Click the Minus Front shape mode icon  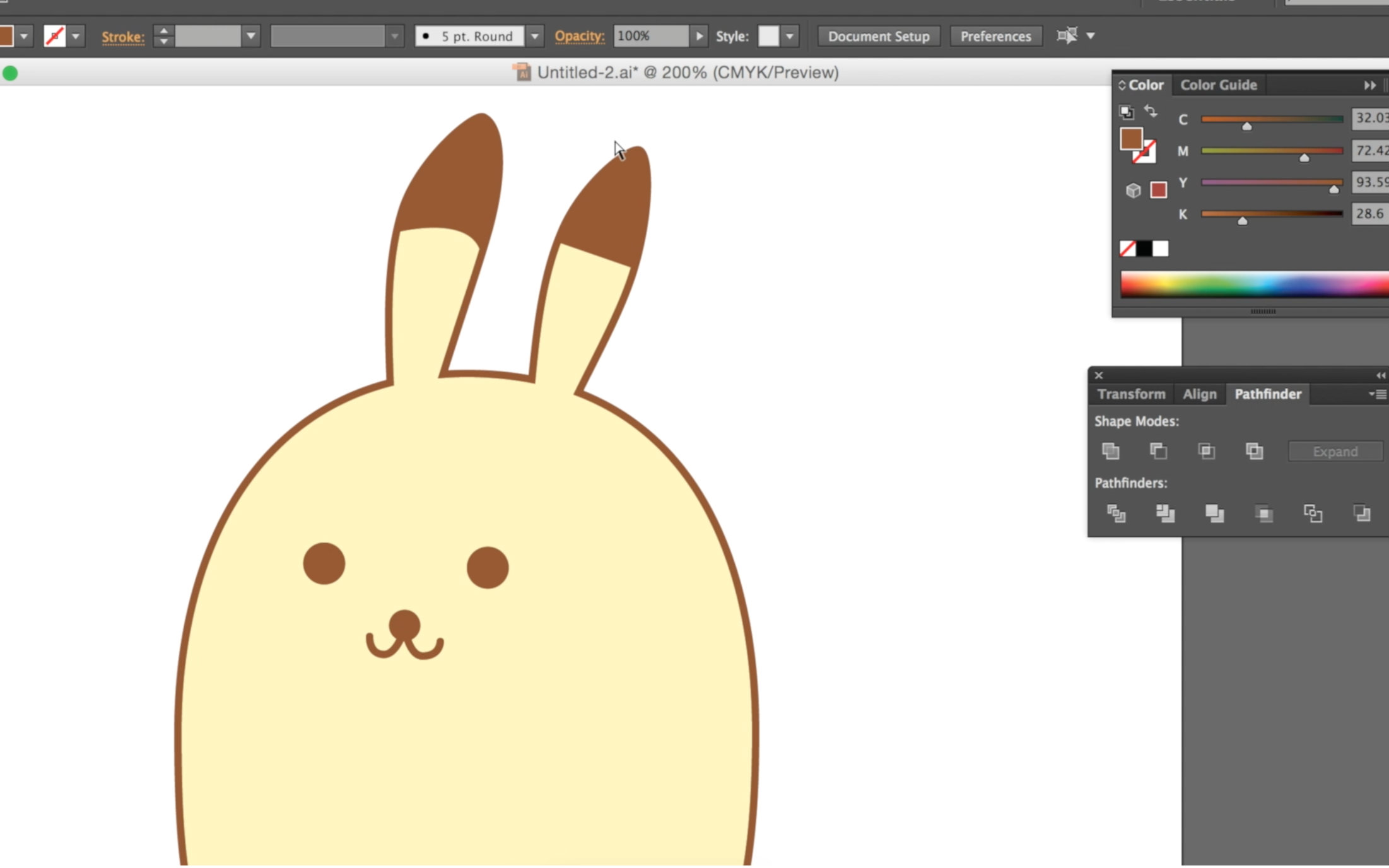coord(1158,451)
